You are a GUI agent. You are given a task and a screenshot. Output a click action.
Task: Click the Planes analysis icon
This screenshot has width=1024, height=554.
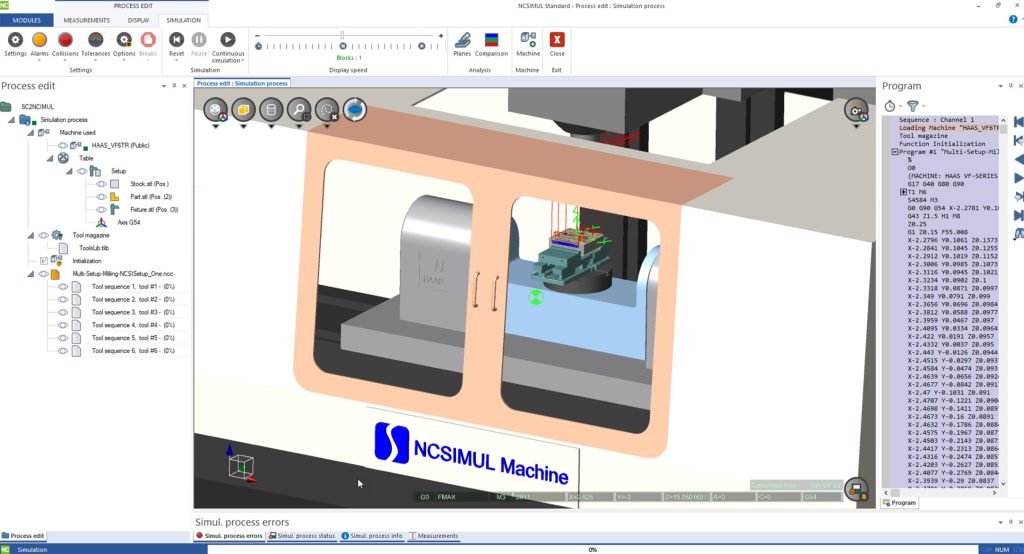click(x=462, y=39)
